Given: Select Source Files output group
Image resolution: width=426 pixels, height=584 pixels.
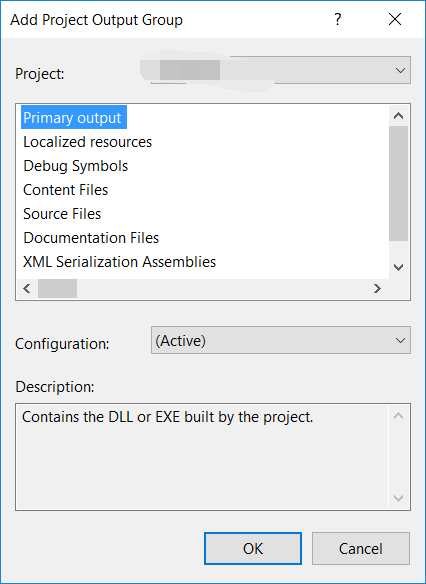Looking at the screenshot, I should coord(62,214).
